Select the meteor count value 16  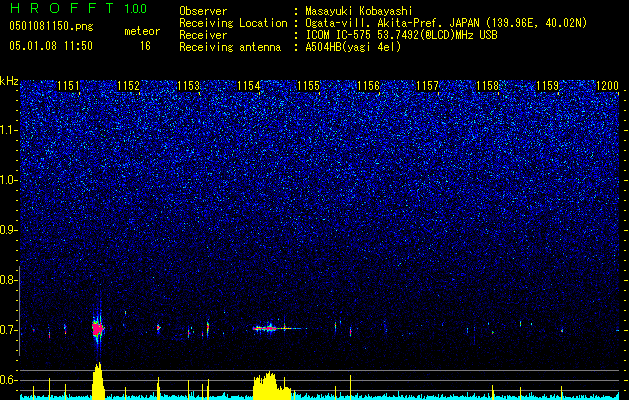[145, 46]
